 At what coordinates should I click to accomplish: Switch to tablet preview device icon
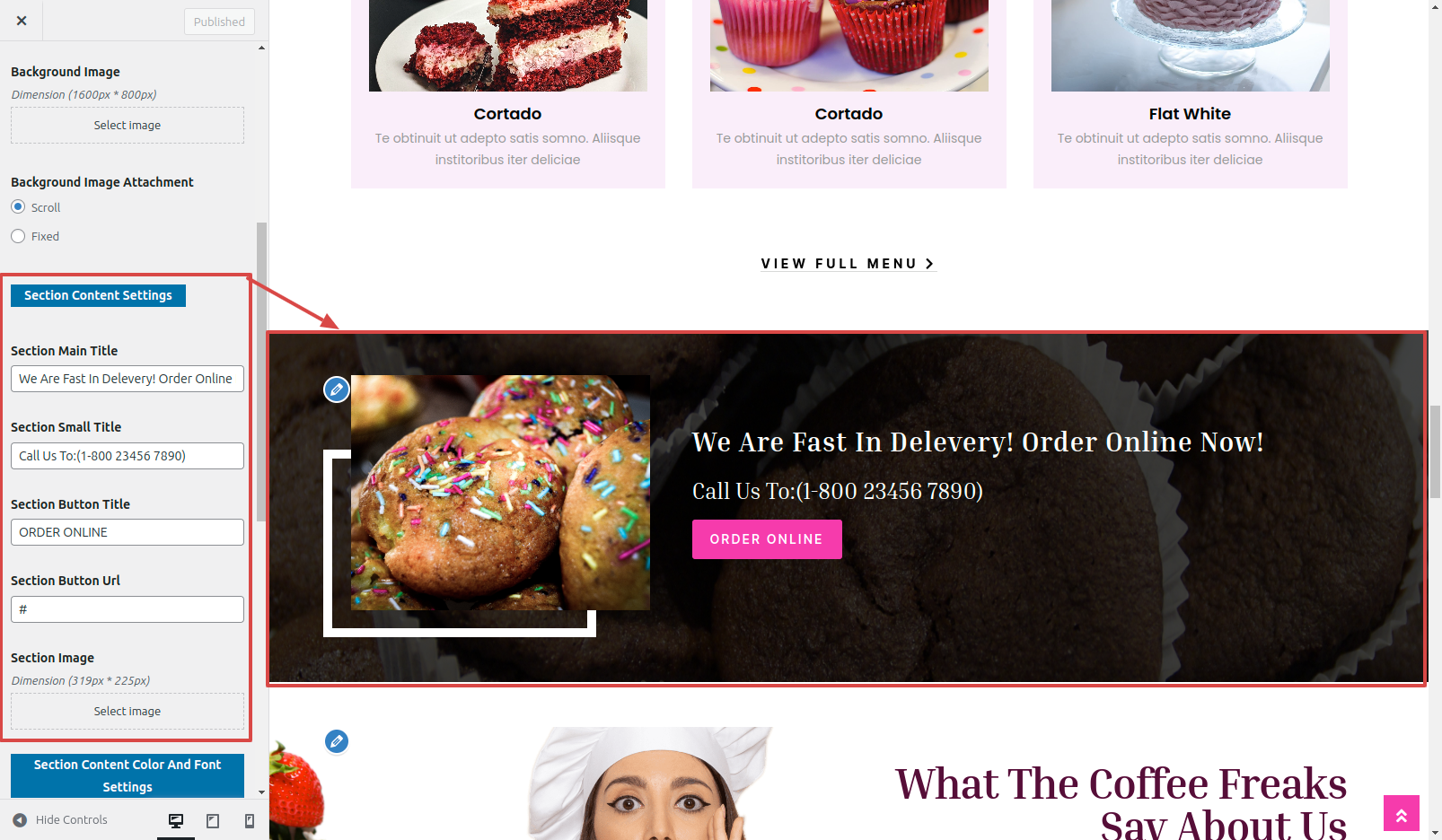213,820
